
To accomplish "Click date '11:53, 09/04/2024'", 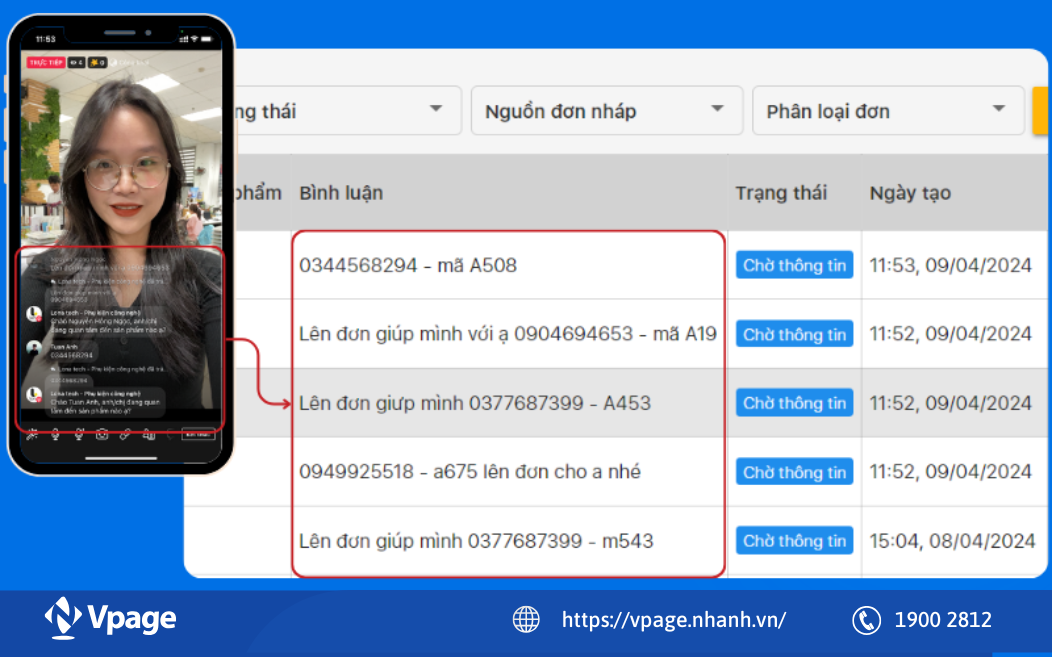I will [950, 265].
